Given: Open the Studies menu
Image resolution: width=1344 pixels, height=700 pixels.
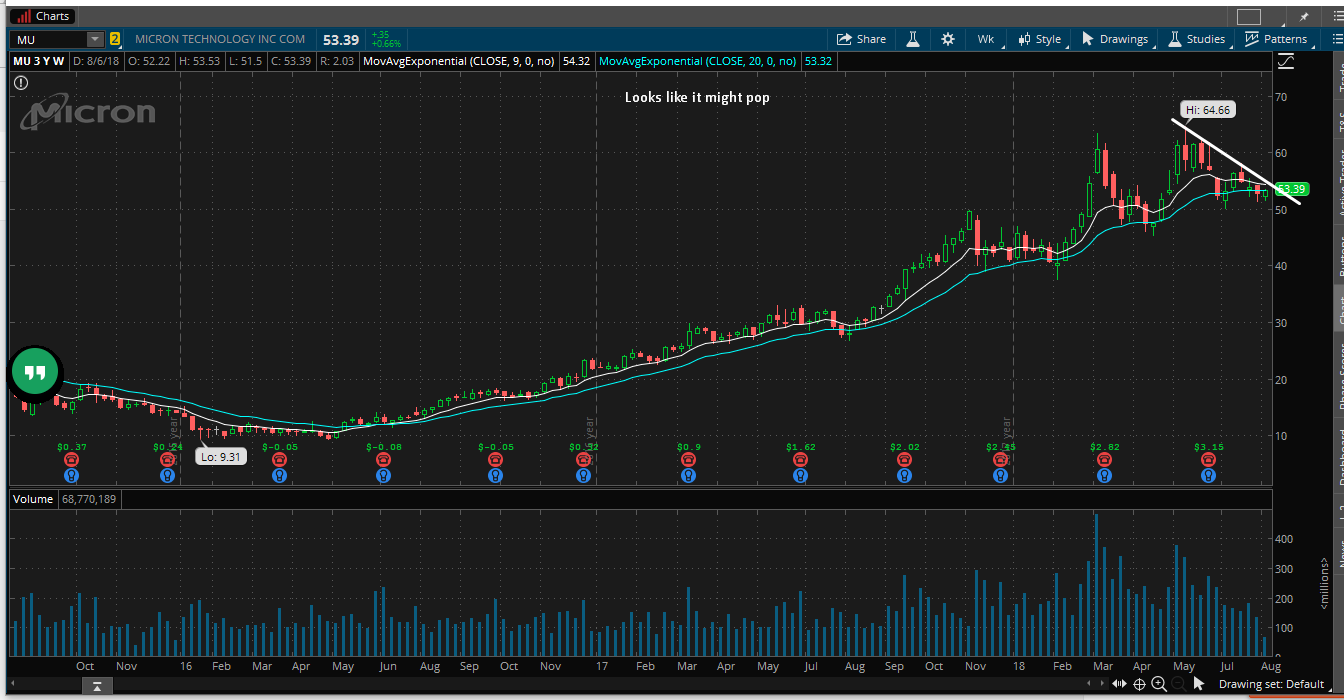Looking at the screenshot, I should 1196,39.
